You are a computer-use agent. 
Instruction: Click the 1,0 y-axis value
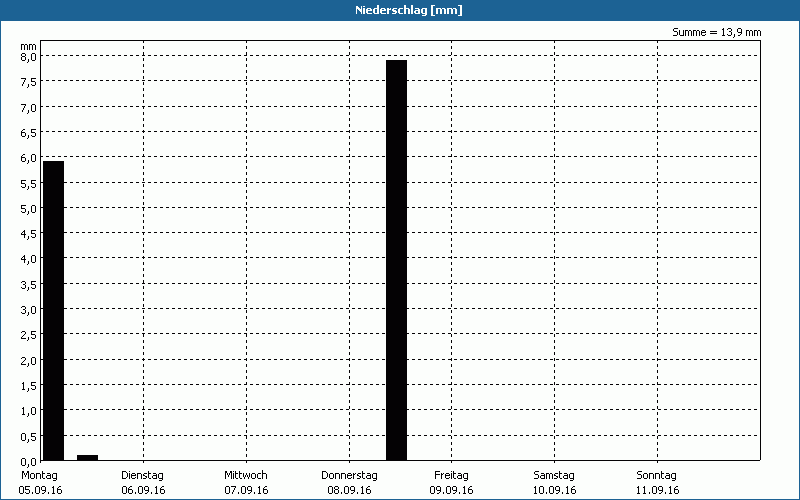tap(29, 411)
